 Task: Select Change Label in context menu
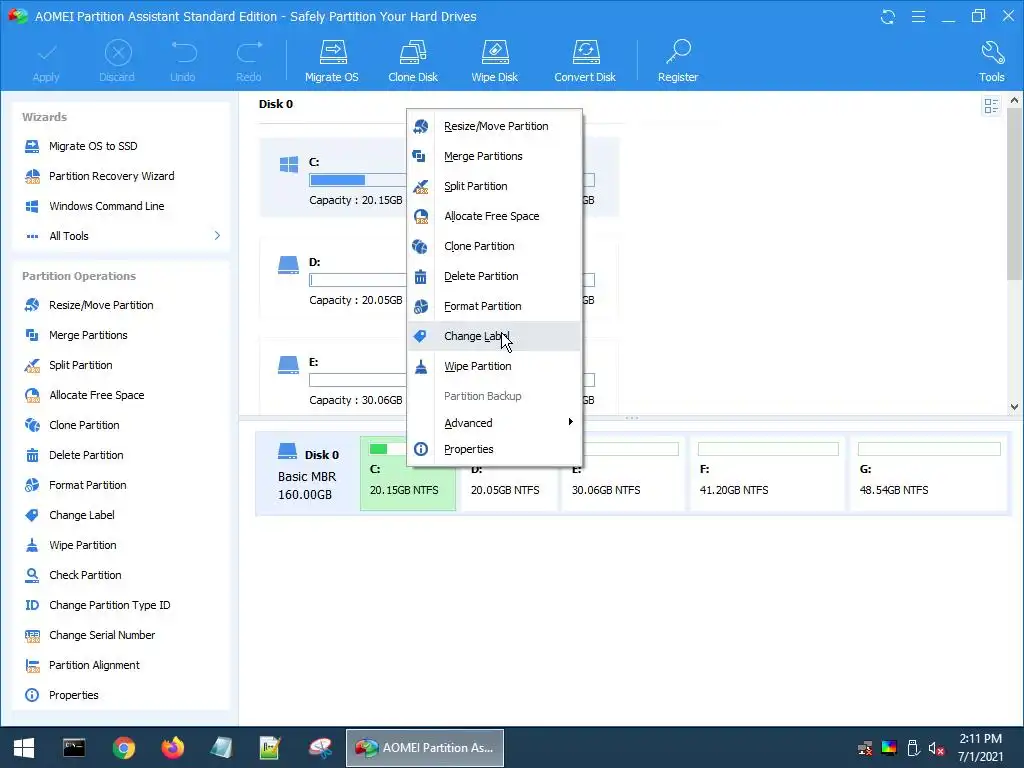[x=494, y=336]
